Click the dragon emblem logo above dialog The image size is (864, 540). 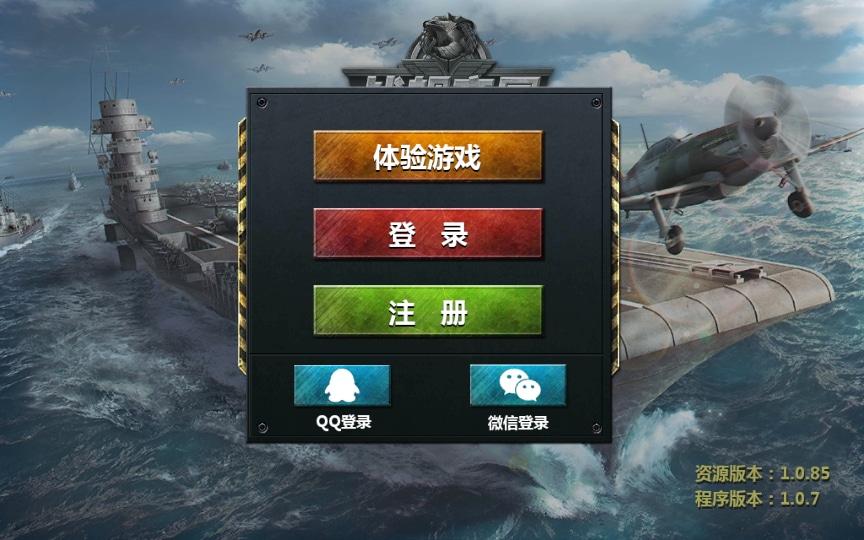pos(447,39)
